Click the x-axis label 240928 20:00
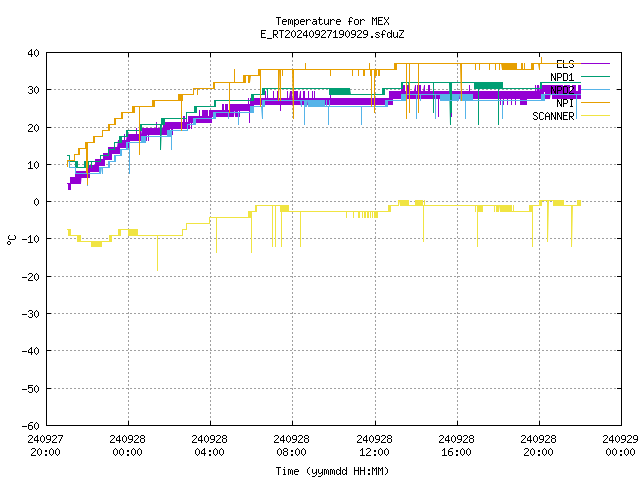 point(538,446)
